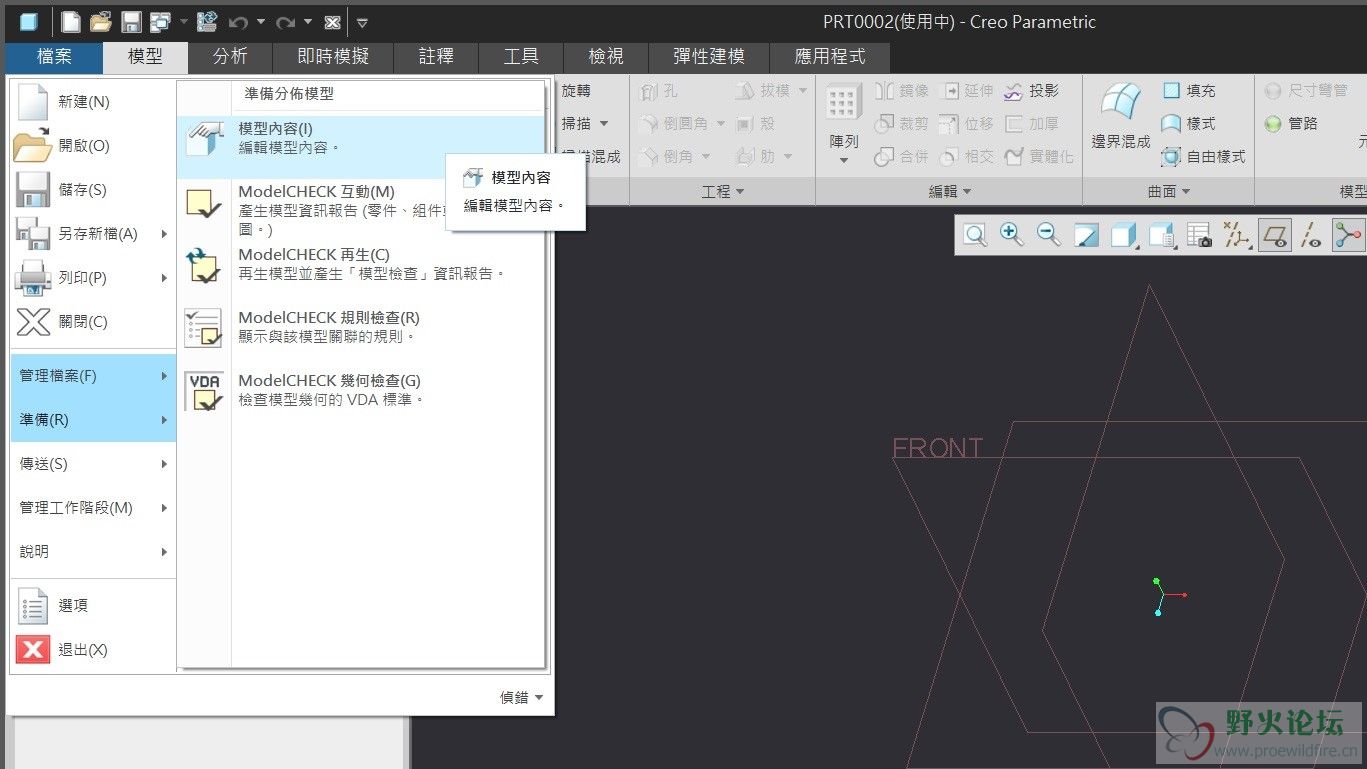Click the 選項 options button

(93, 606)
